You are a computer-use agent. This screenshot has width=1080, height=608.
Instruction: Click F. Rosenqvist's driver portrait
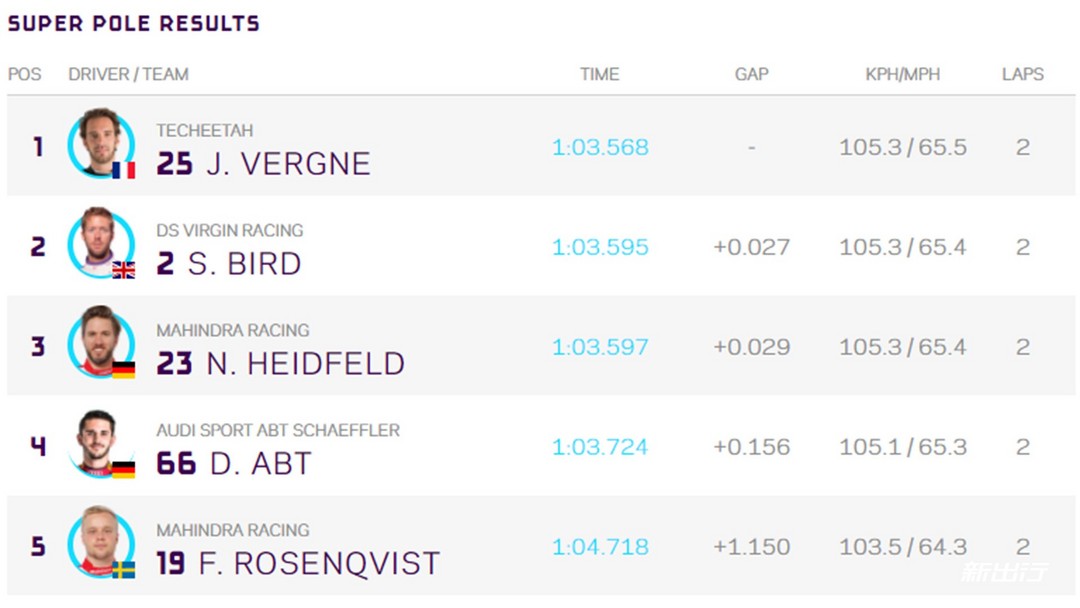(101, 543)
